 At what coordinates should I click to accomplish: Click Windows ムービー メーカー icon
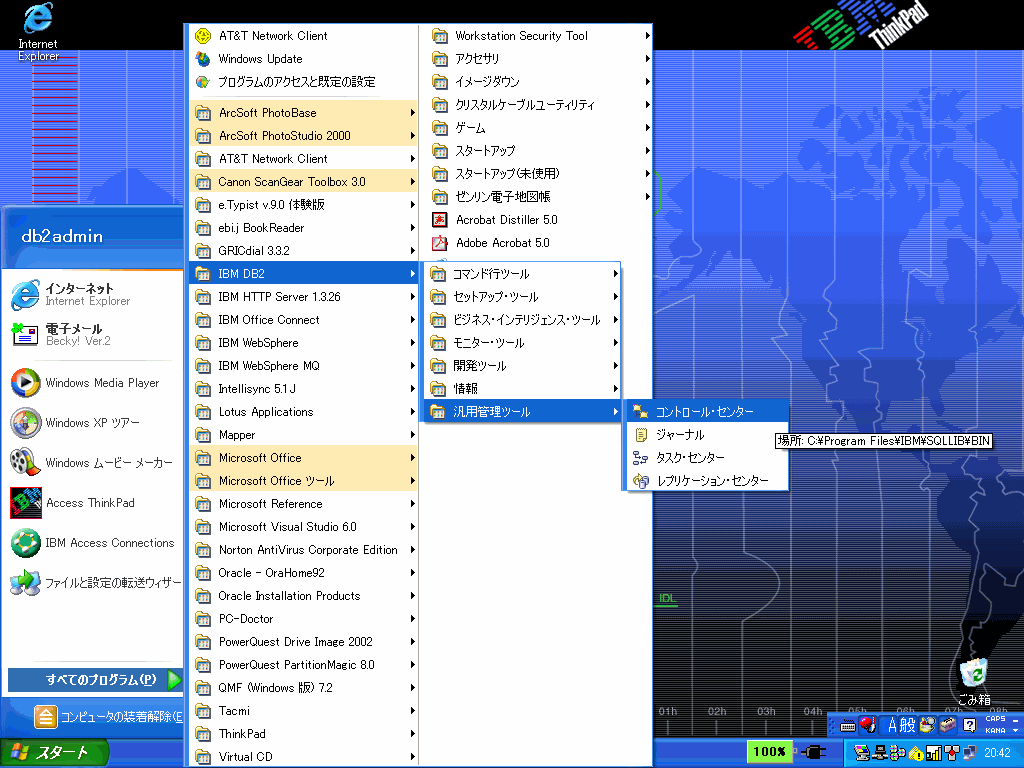(25, 462)
